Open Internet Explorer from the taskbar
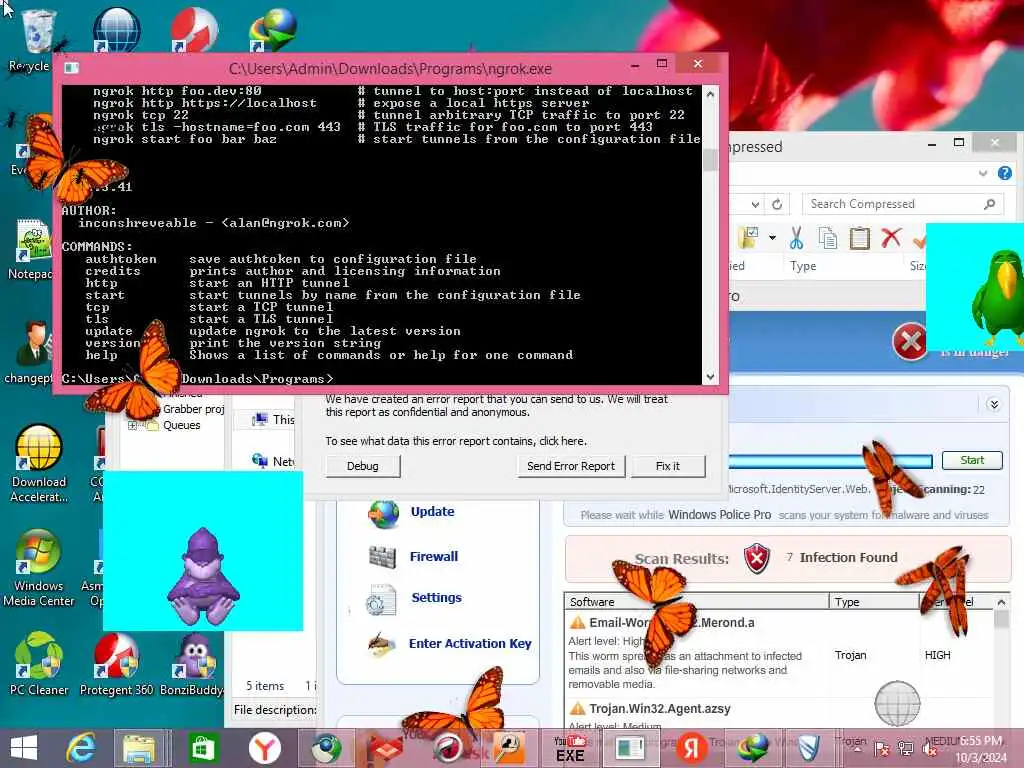 [81, 748]
